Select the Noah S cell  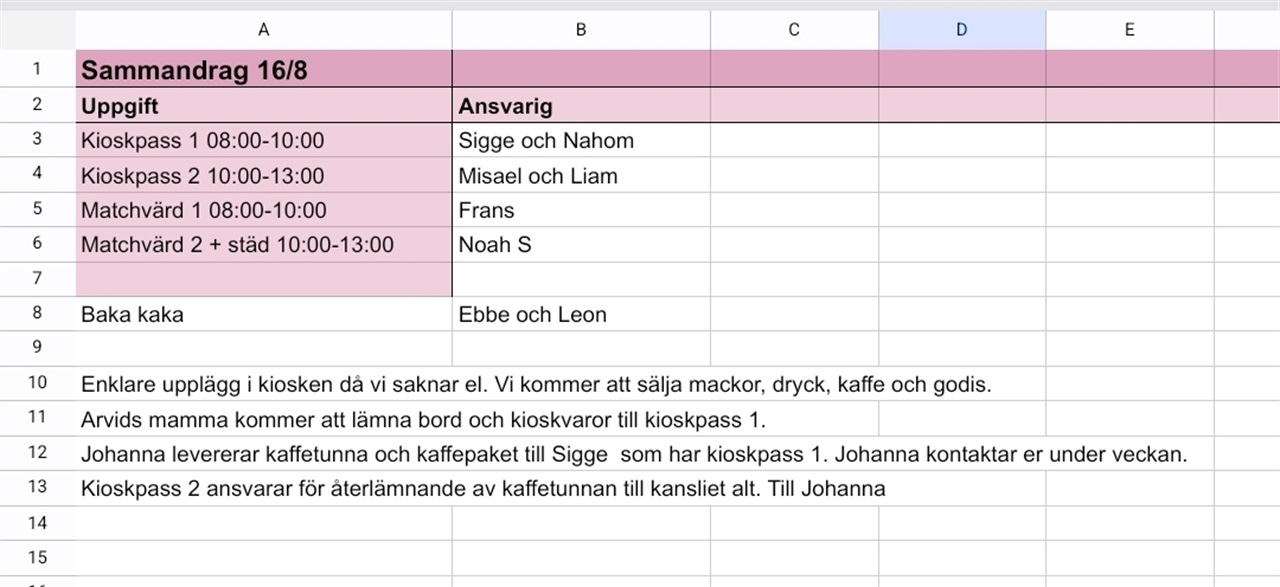(581, 244)
